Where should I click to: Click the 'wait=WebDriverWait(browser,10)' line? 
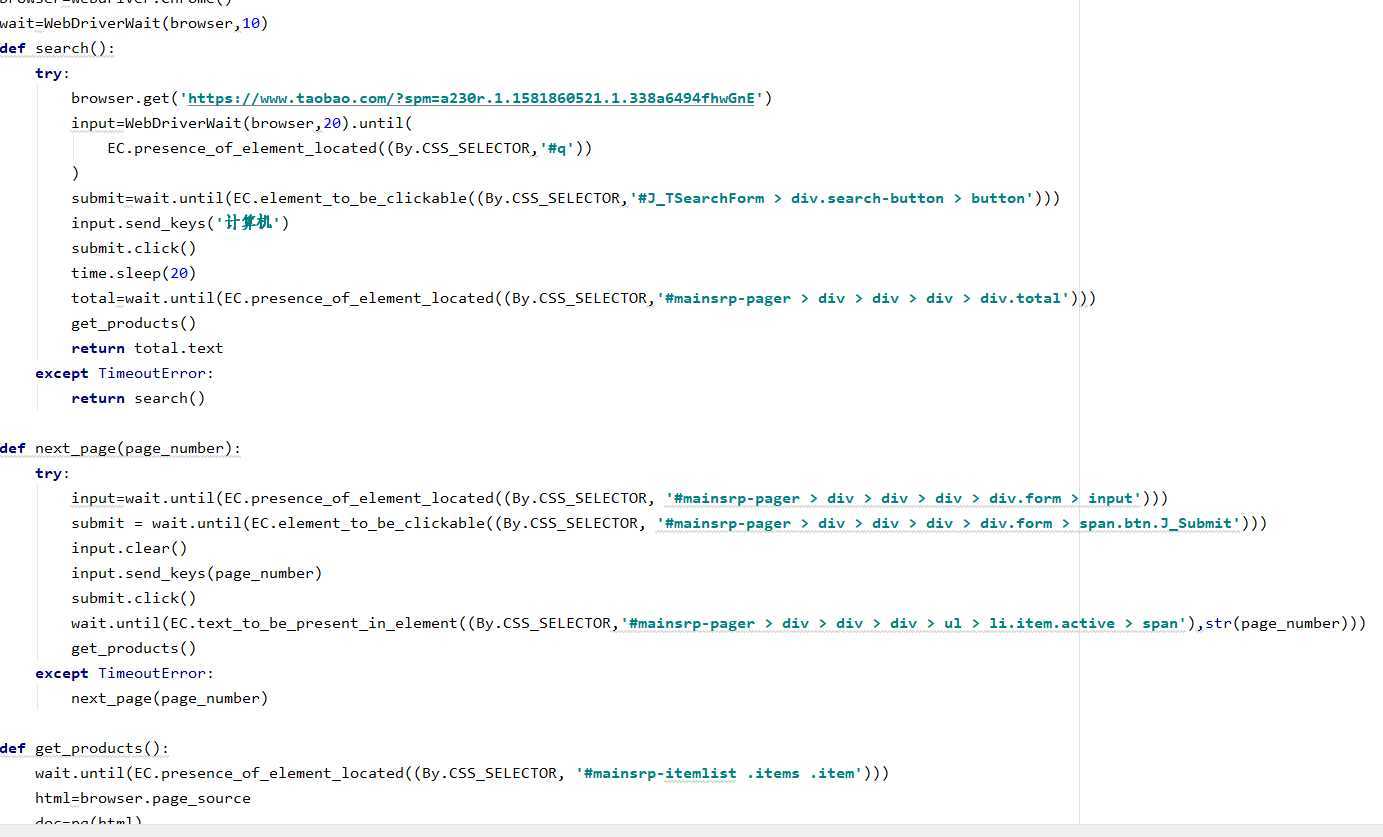tap(134, 23)
